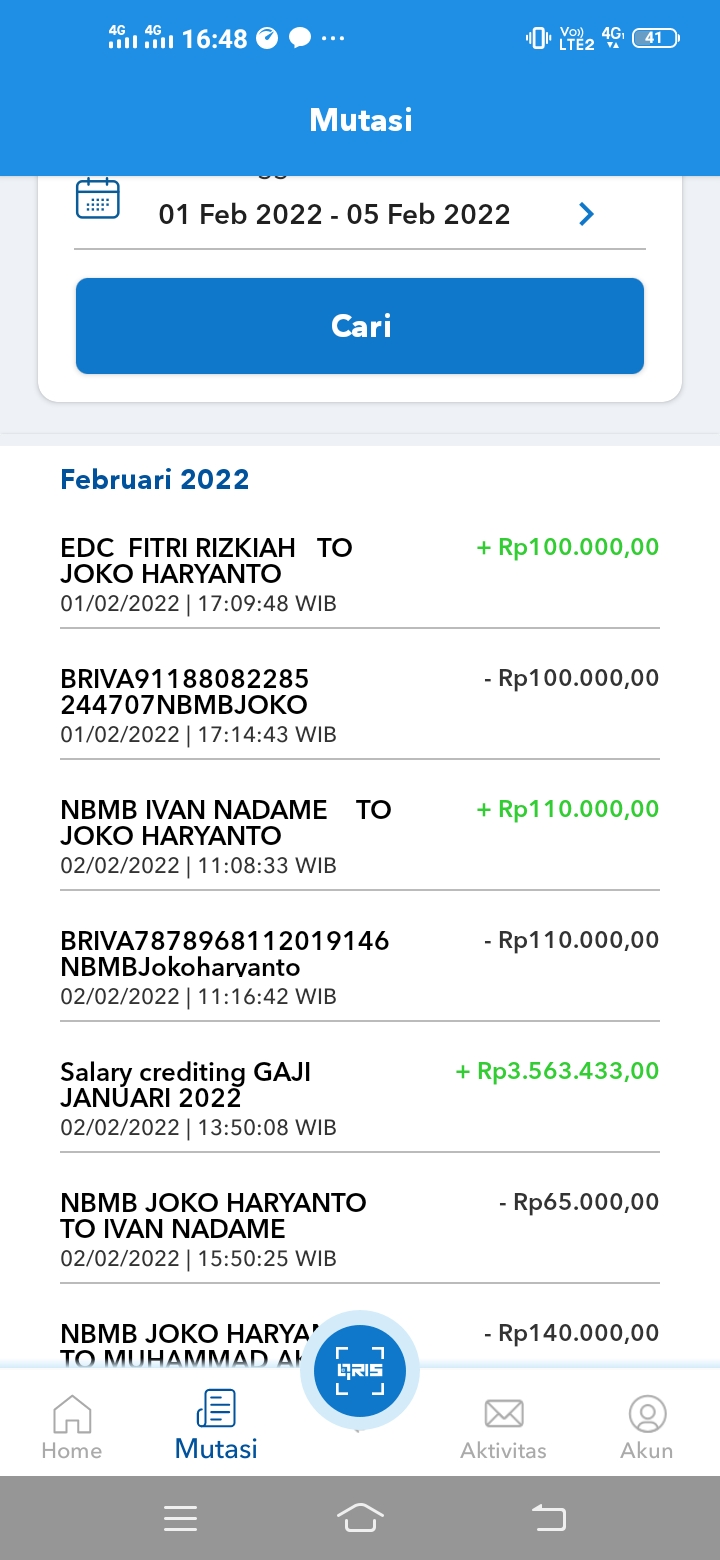The image size is (720, 1560).
Task: Open the 01 Feb - 05 Feb date selector
Action: point(334,214)
